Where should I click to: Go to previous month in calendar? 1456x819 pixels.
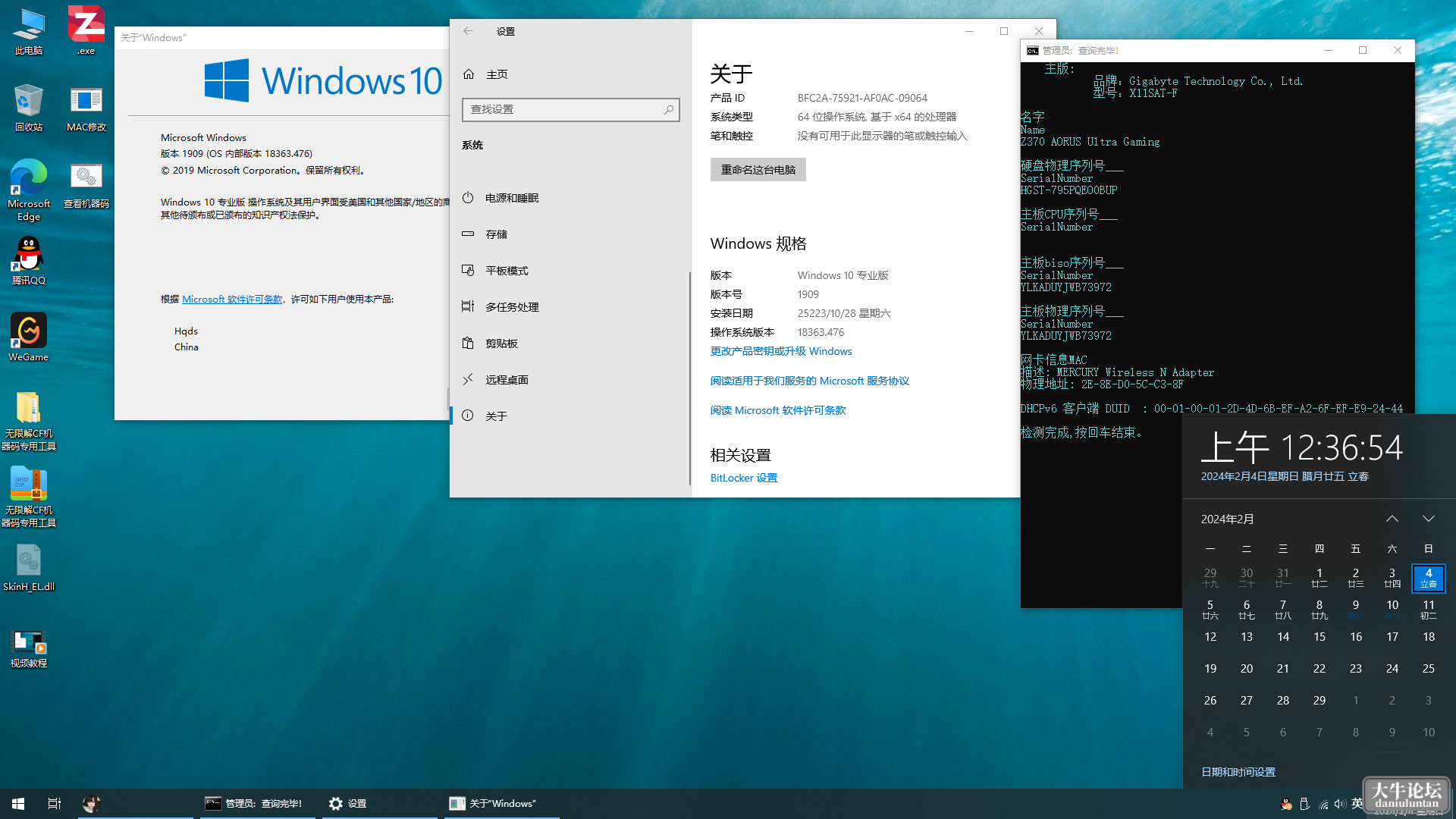1392,519
